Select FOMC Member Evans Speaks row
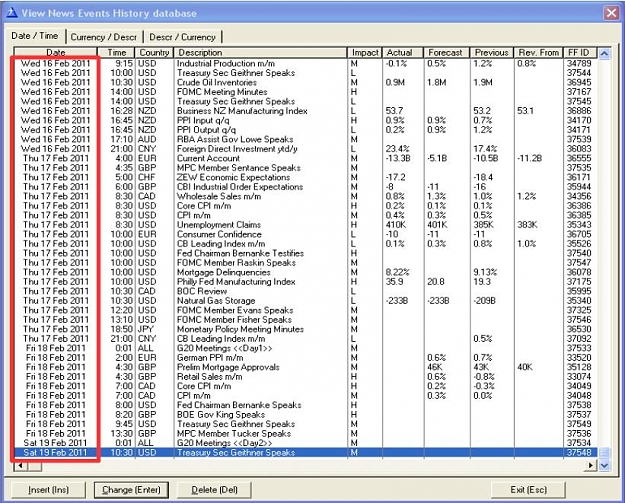625x503 pixels. [305, 310]
